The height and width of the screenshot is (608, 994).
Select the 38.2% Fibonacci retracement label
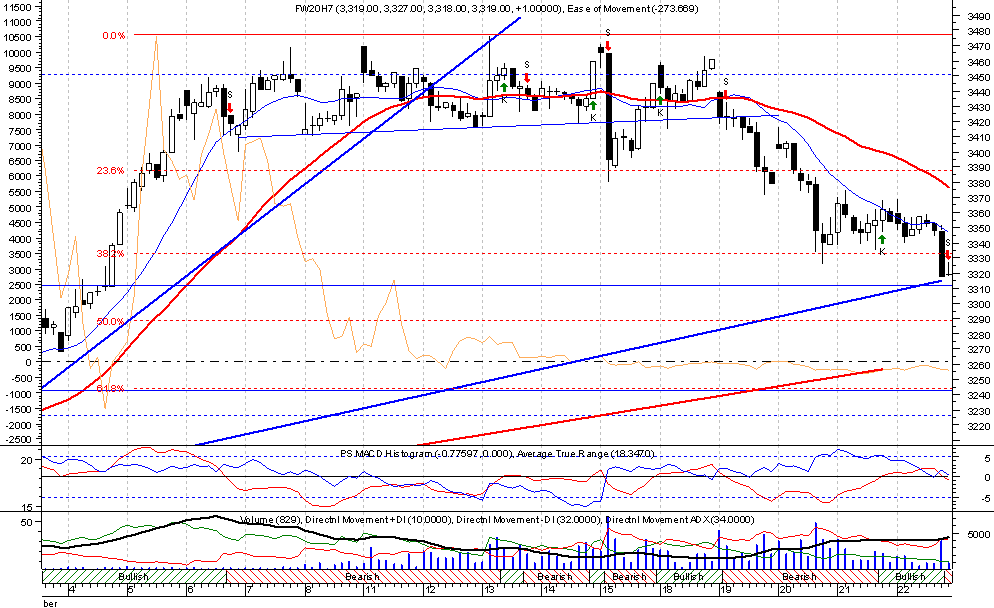pyautogui.click(x=110, y=254)
